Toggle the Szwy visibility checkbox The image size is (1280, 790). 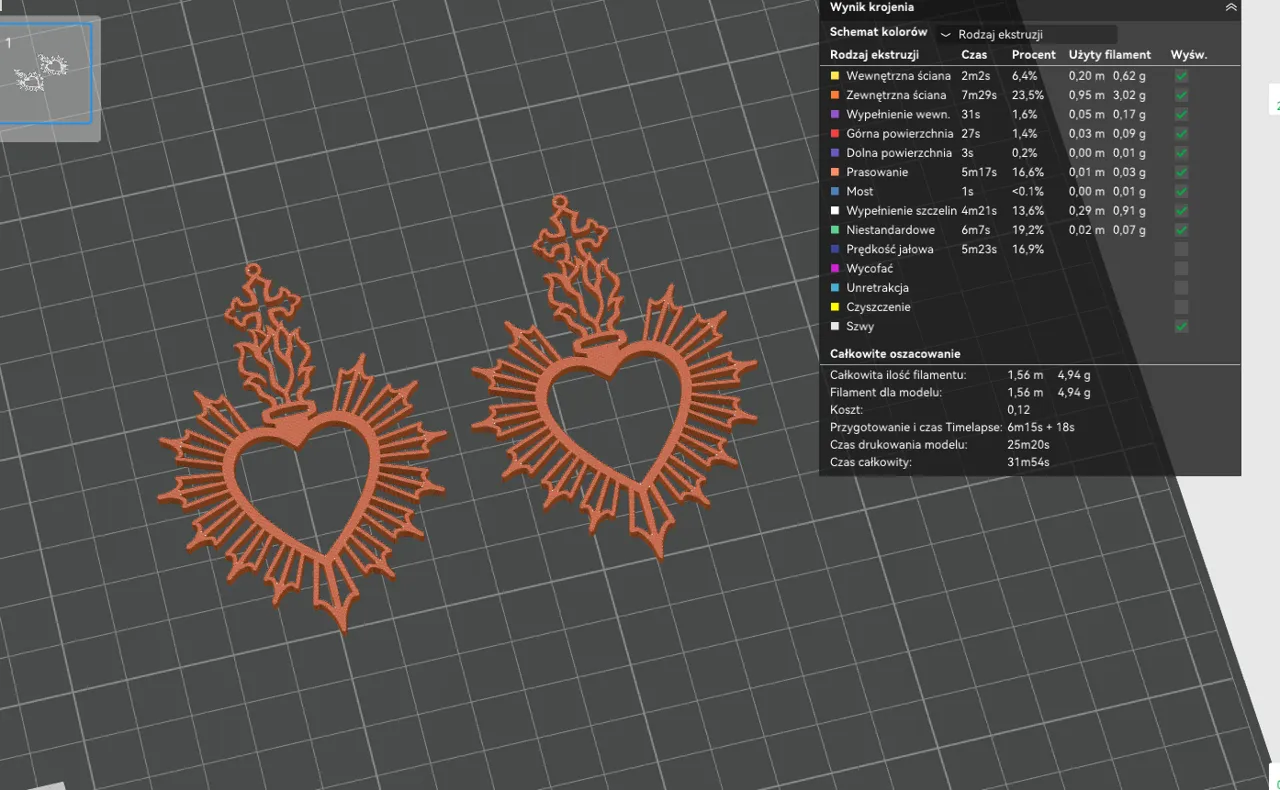pyautogui.click(x=1181, y=326)
